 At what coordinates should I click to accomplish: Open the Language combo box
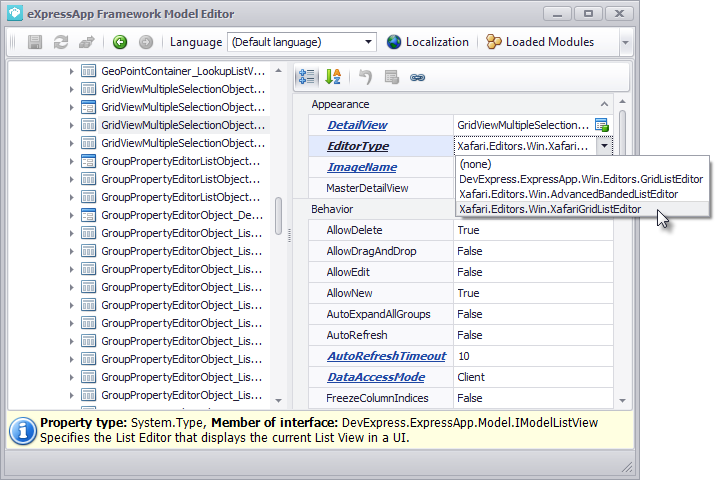302,42
